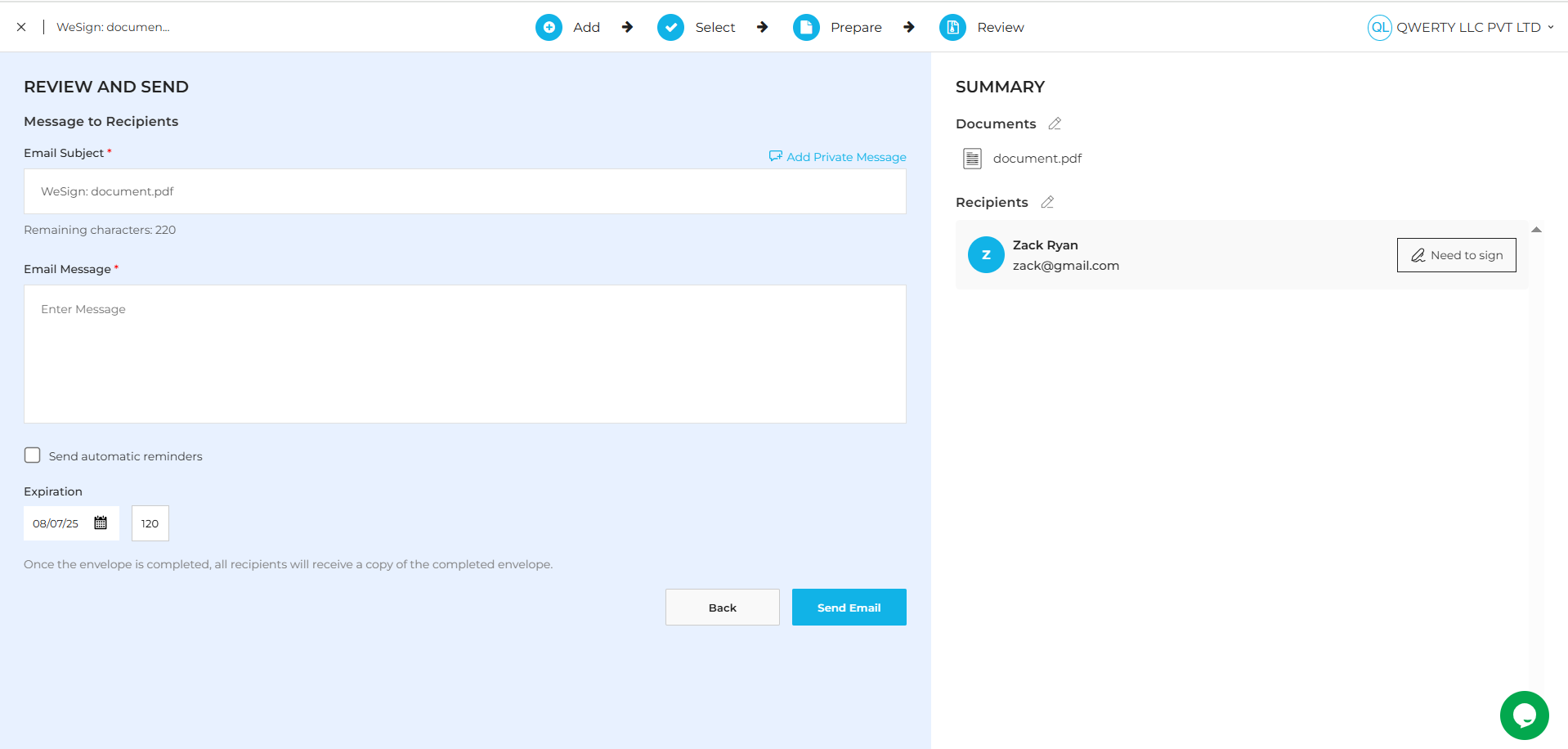
Task: Edit Documents using the pencil icon
Action: (x=1055, y=123)
